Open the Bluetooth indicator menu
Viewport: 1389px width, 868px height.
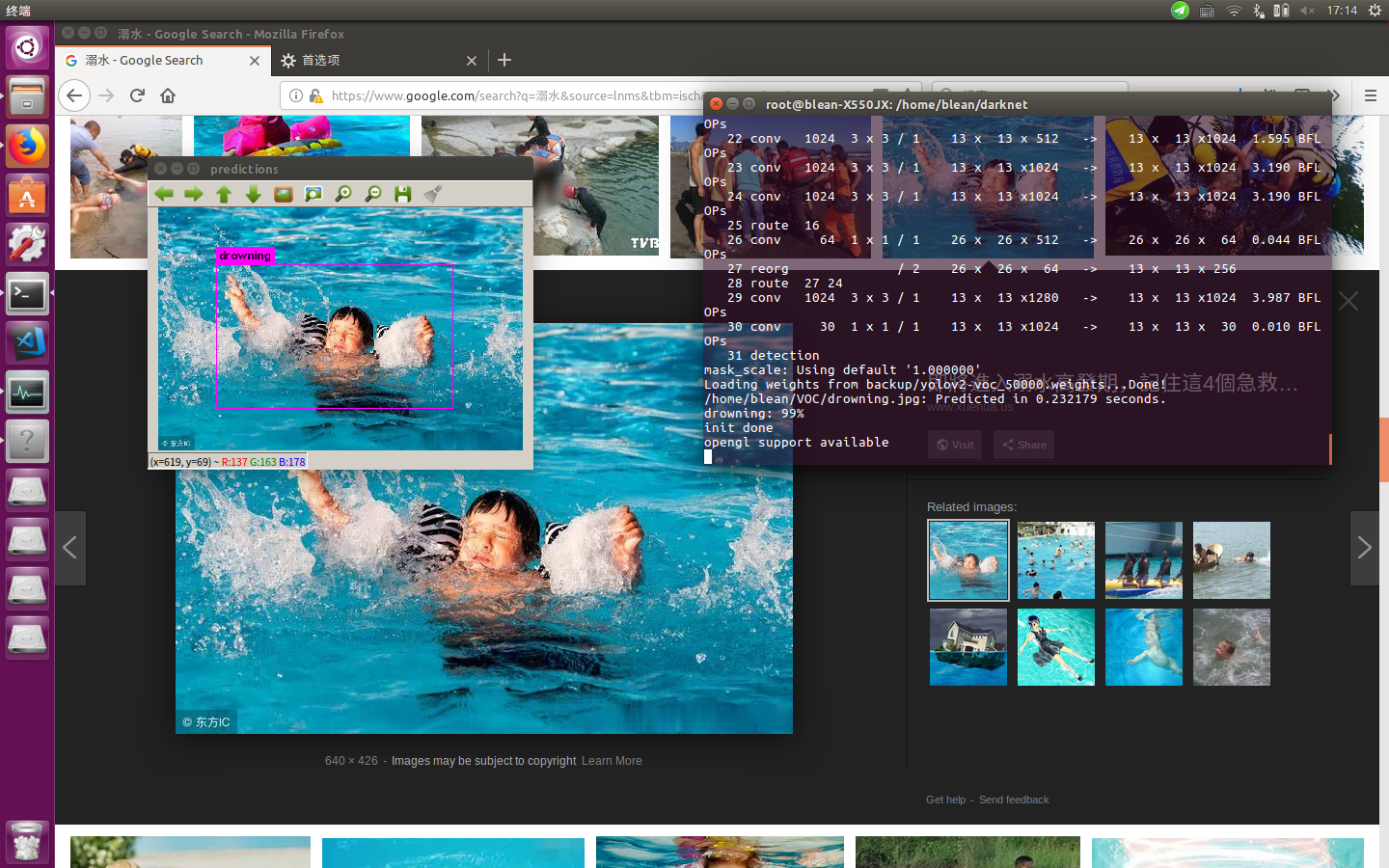1258,11
